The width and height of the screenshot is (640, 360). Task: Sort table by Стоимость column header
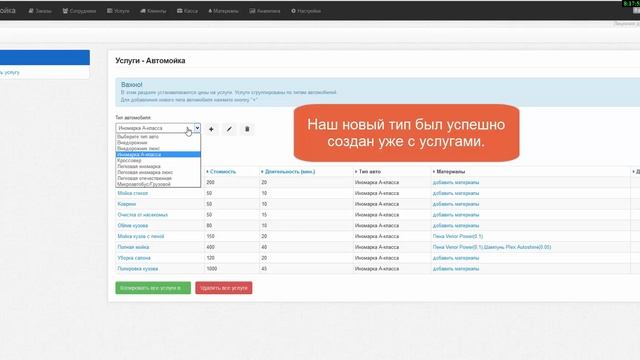coord(222,171)
